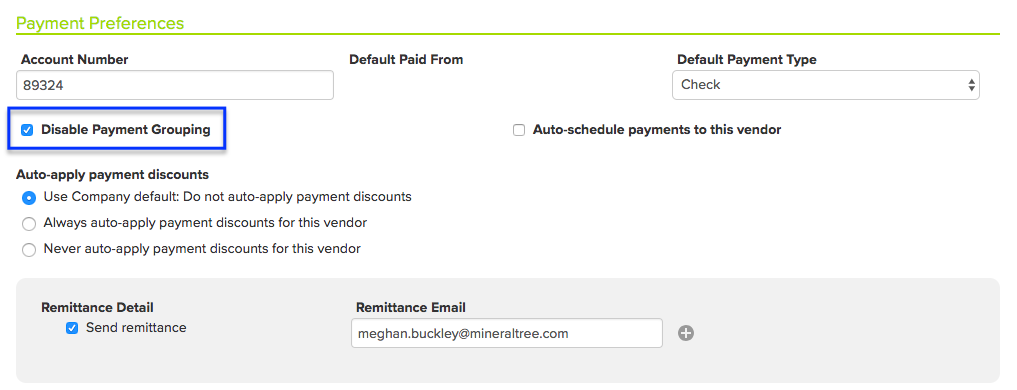The height and width of the screenshot is (390, 1017).
Task: Click the Payment Preferences heading
Action: tap(100, 23)
